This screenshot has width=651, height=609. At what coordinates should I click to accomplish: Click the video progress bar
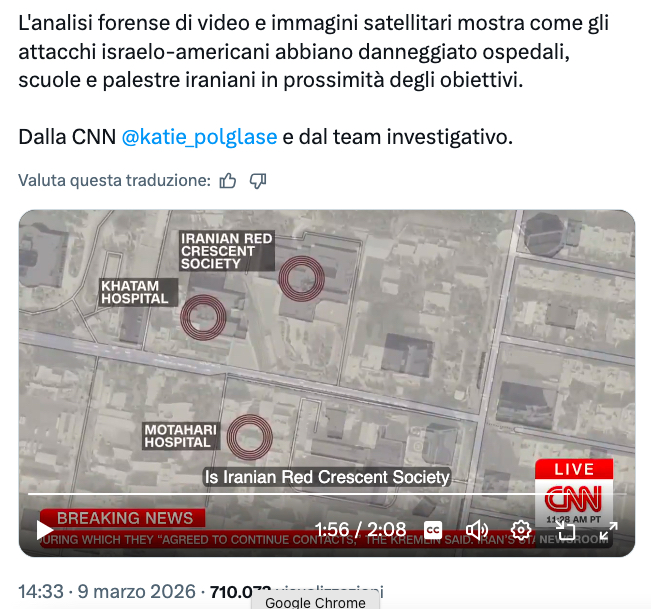pos(327,494)
